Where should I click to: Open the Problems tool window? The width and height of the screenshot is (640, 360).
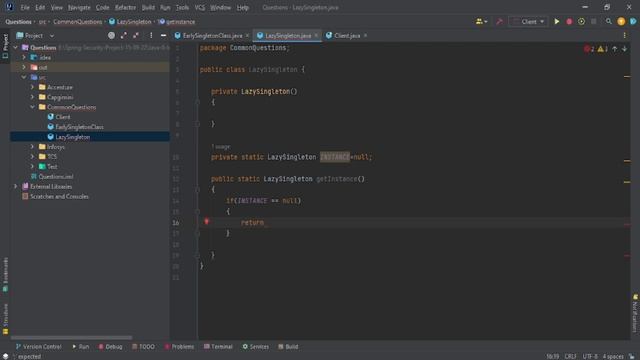click(x=179, y=347)
